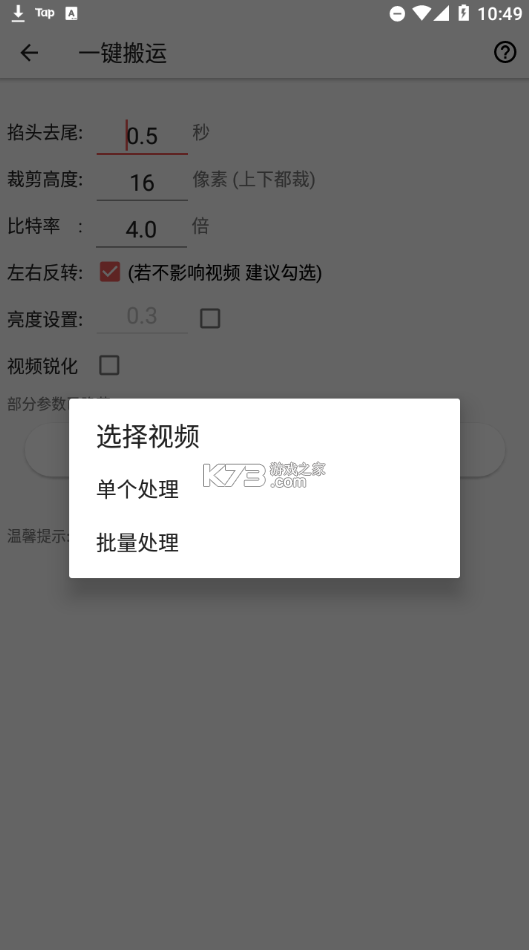Enable the 亮度设置 checkbox

pos(210,319)
